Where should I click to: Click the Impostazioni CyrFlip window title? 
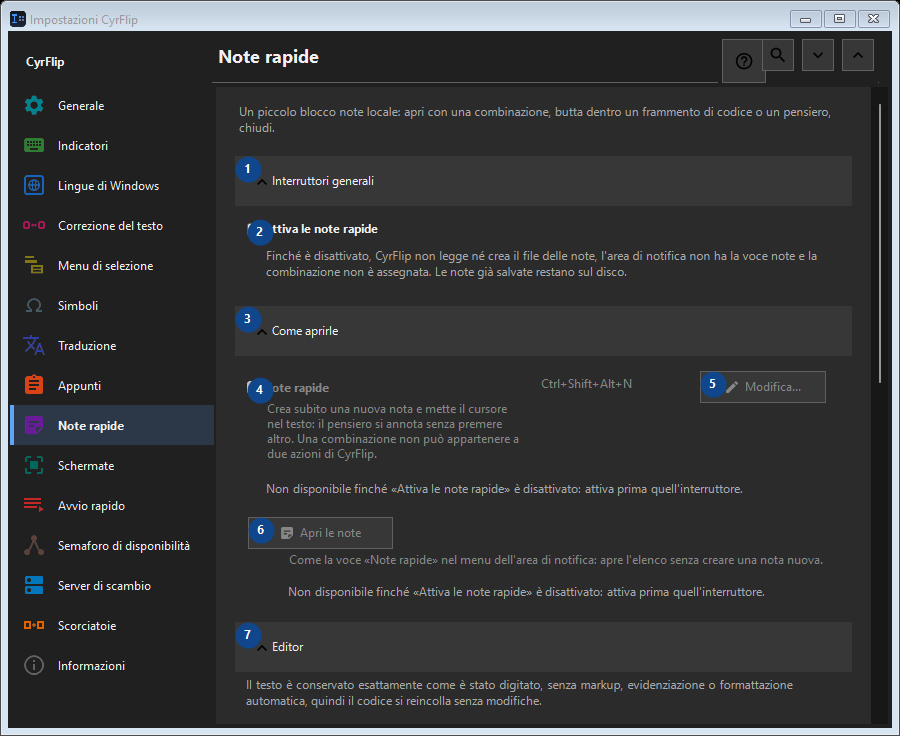tap(84, 20)
